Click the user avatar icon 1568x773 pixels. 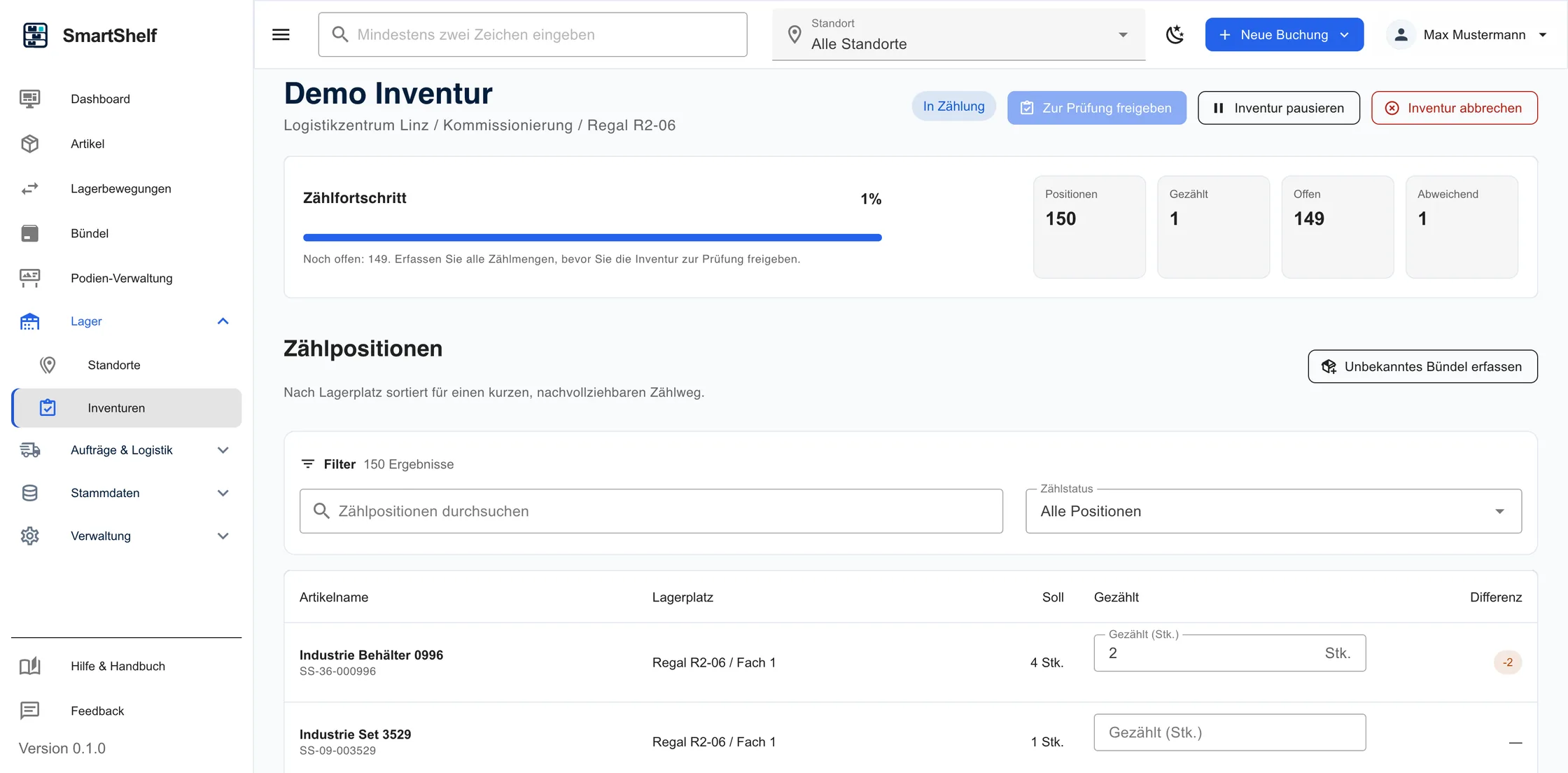point(1401,34)
